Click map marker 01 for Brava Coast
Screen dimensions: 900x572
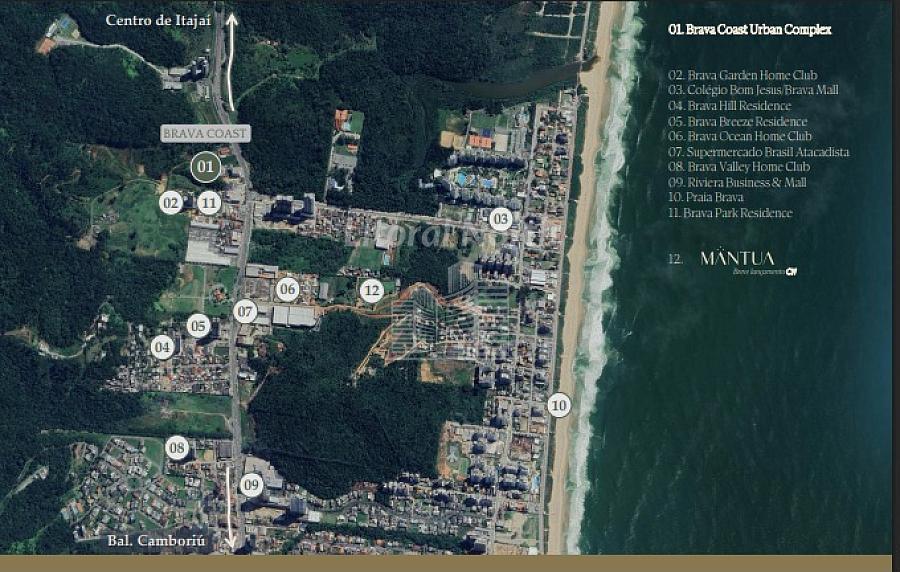(206, 166)
